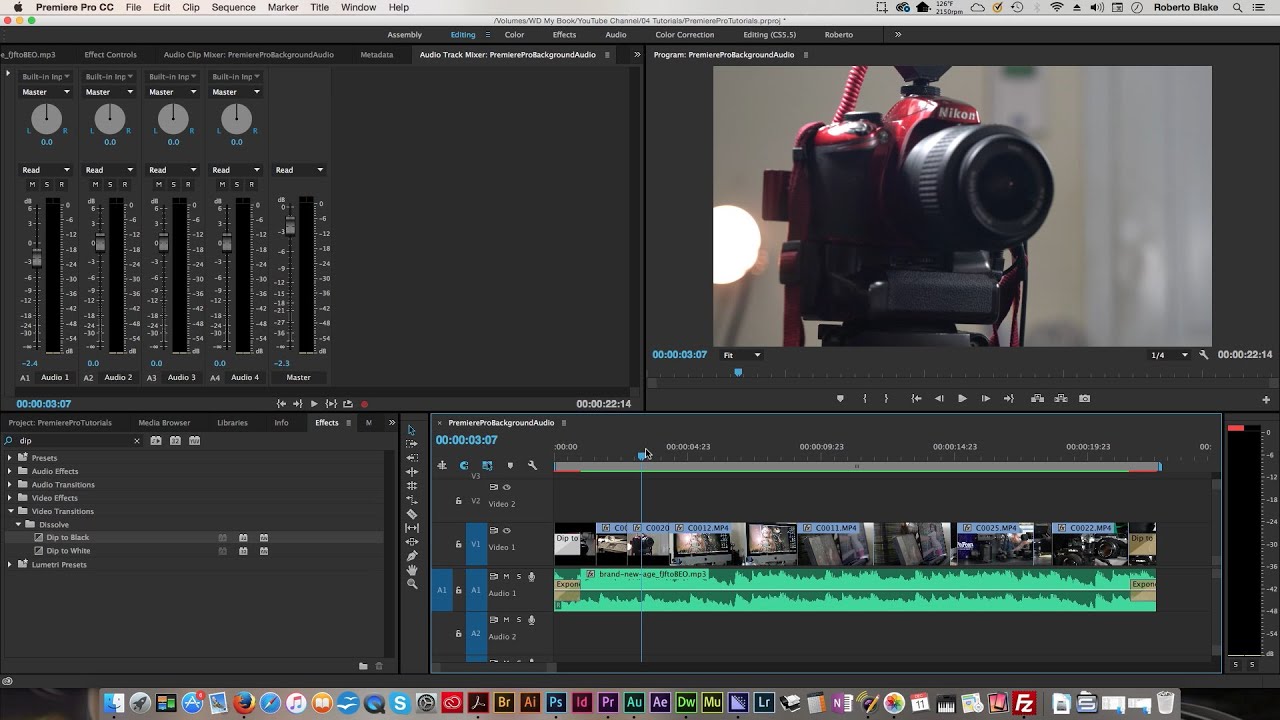Open Audio 2 output assignment Master dropdown
The image size is (1280, 720).
109,92
